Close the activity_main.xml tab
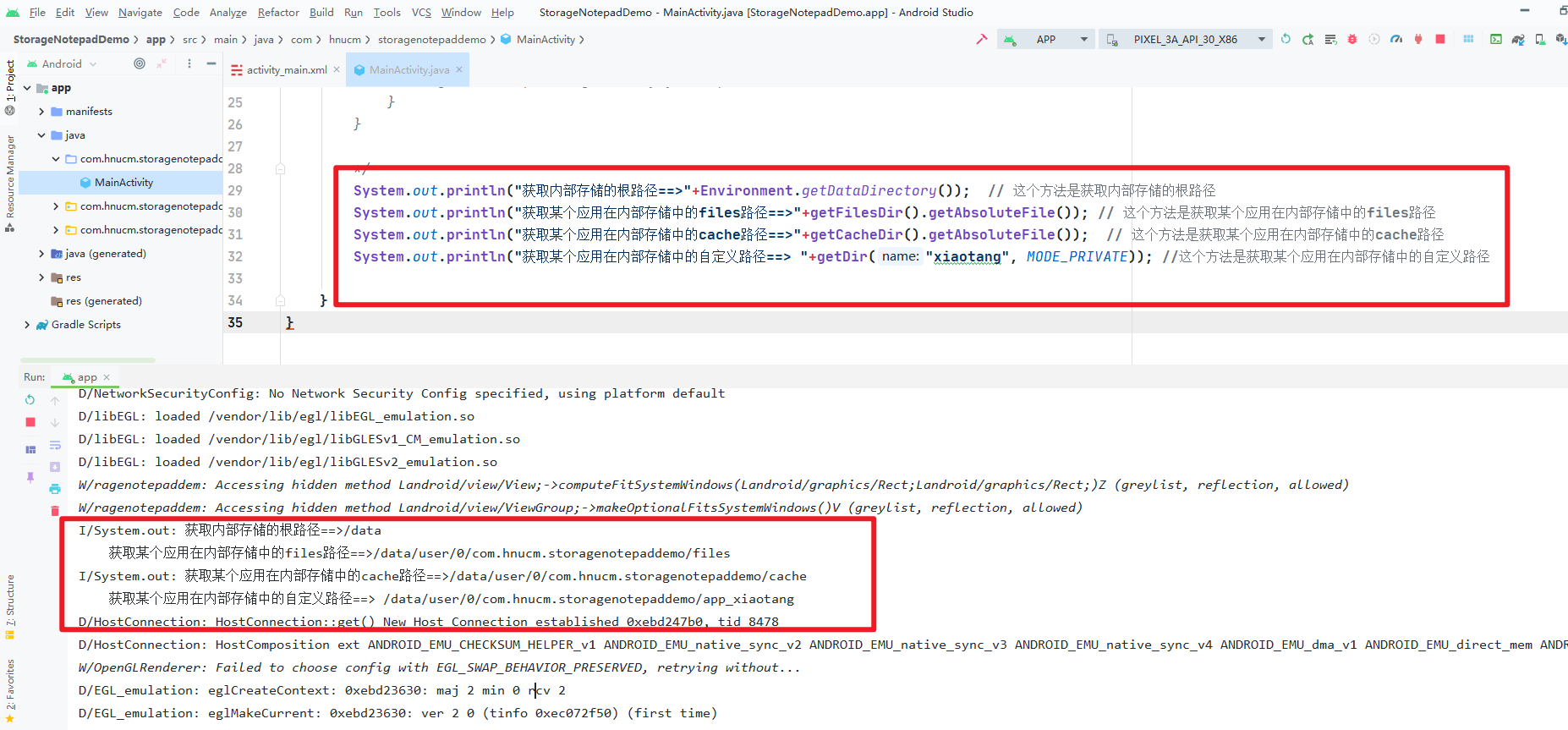1568x730 pixels. [x=337, y=69]
